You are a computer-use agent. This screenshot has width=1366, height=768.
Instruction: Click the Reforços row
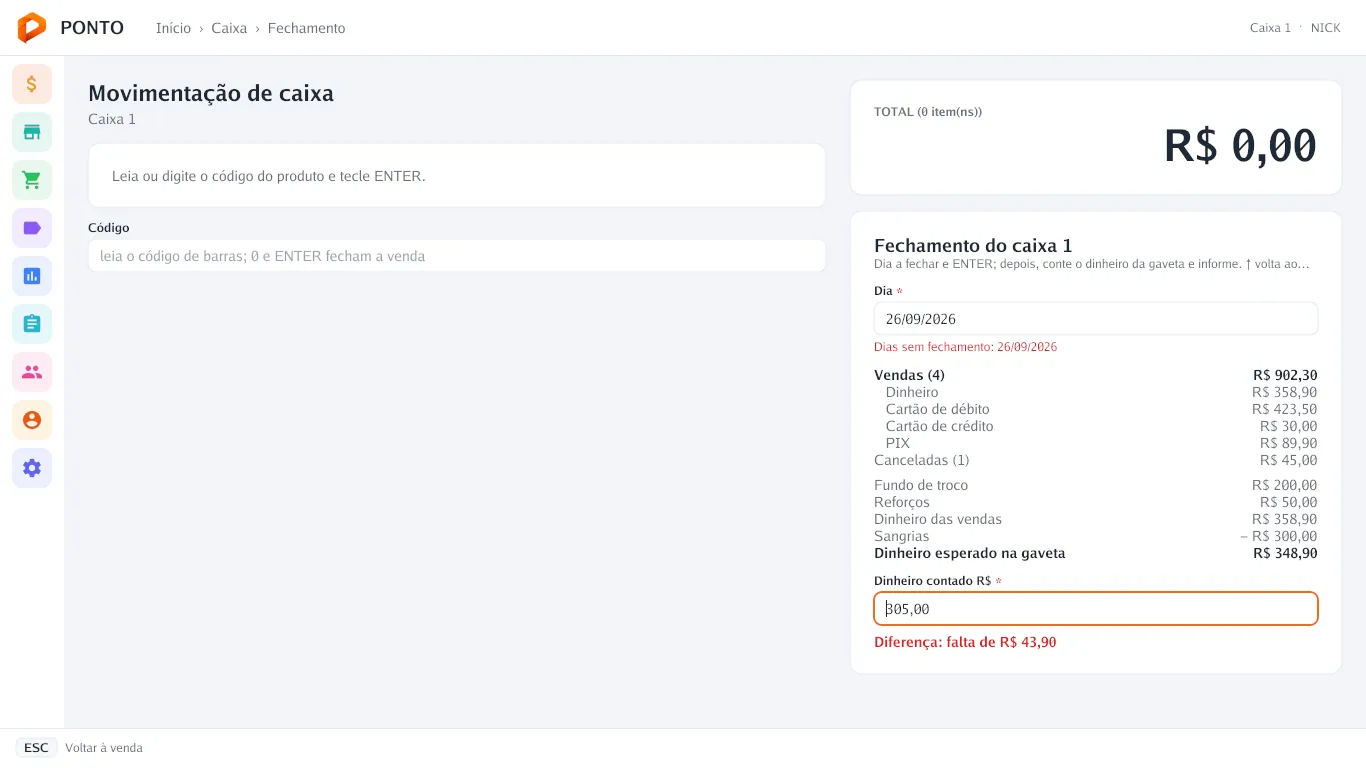[x=1096, y=502]
